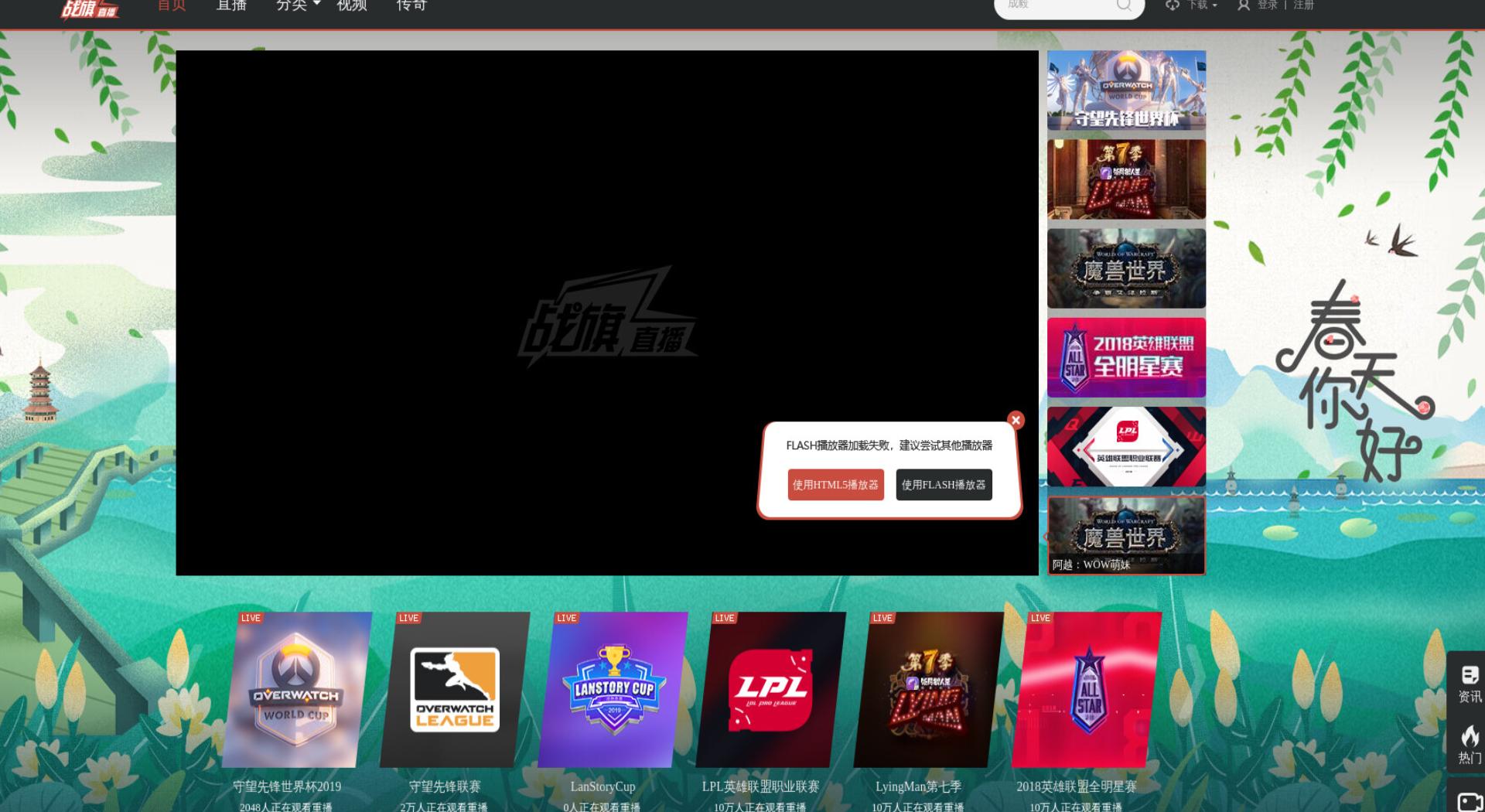Open the 直播 live menu item

[x=231, y=5]
